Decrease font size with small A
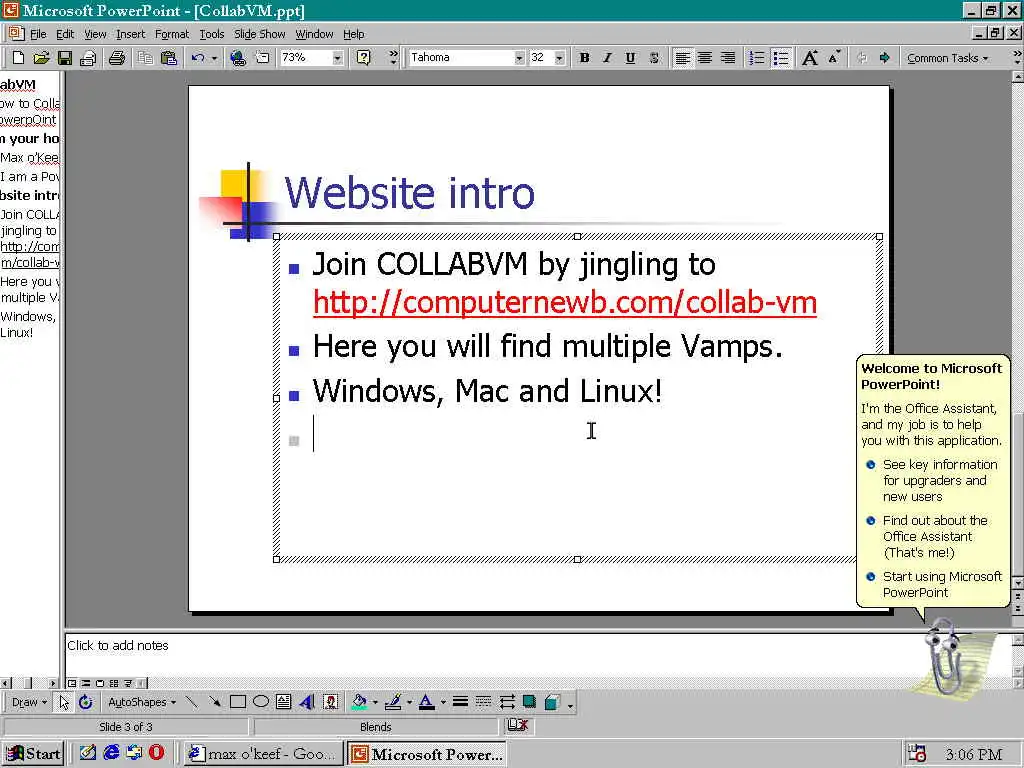Image resolution: width=1024 pixels, height=768 pixels. [x=834, y=58]
